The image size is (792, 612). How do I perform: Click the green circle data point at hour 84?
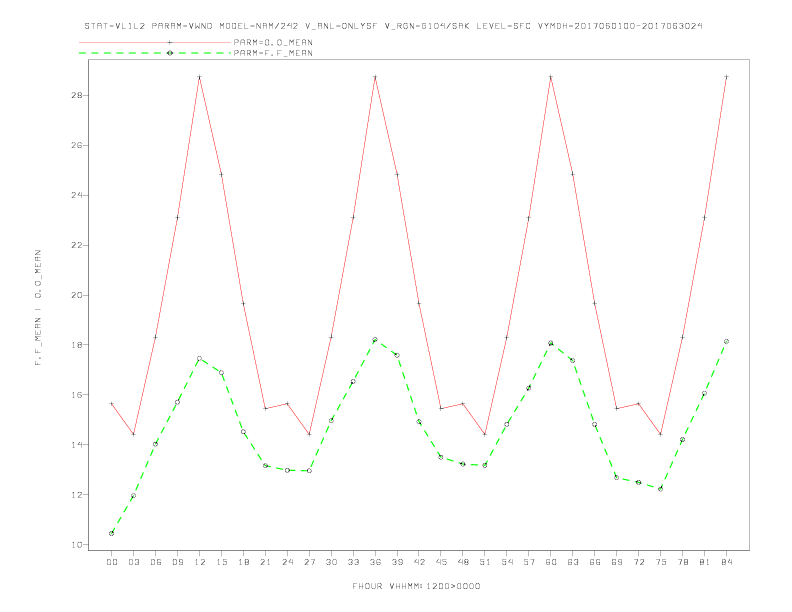point(727,342)
